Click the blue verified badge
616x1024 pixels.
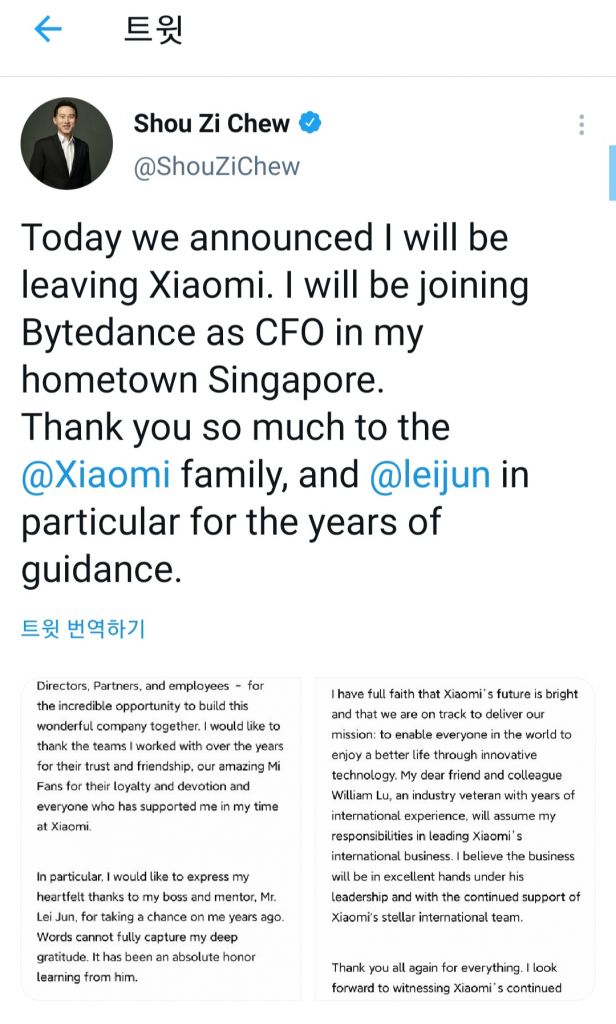coord(311,123)
